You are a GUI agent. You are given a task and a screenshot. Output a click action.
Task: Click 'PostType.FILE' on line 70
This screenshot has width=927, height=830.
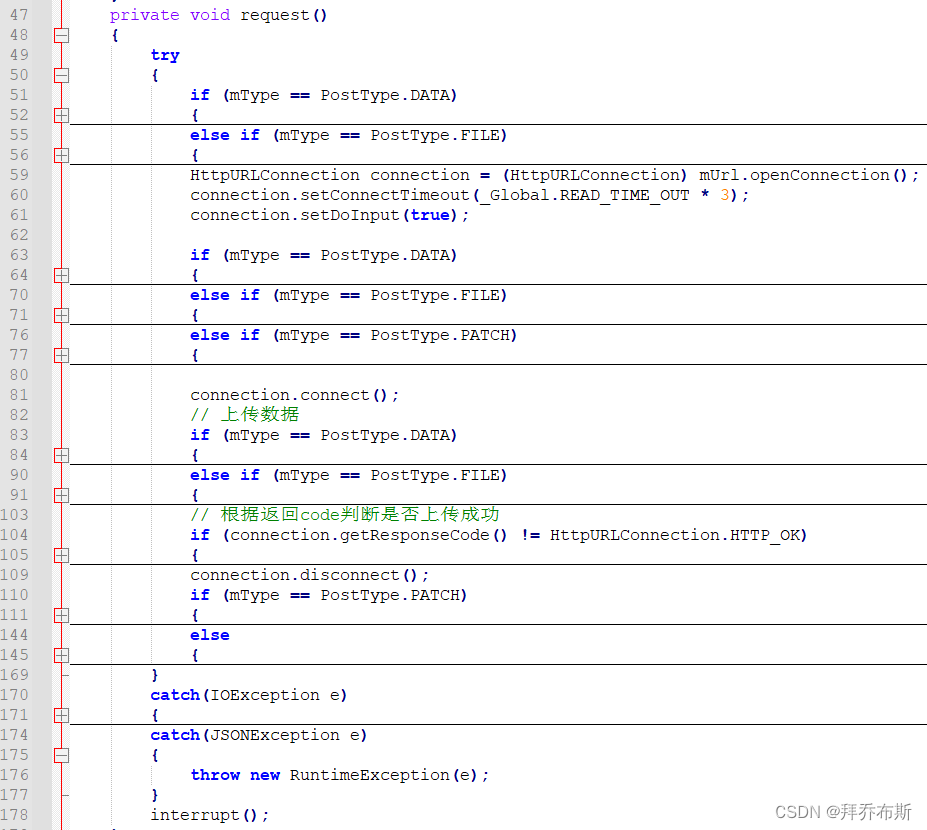(x=435, y=295)
